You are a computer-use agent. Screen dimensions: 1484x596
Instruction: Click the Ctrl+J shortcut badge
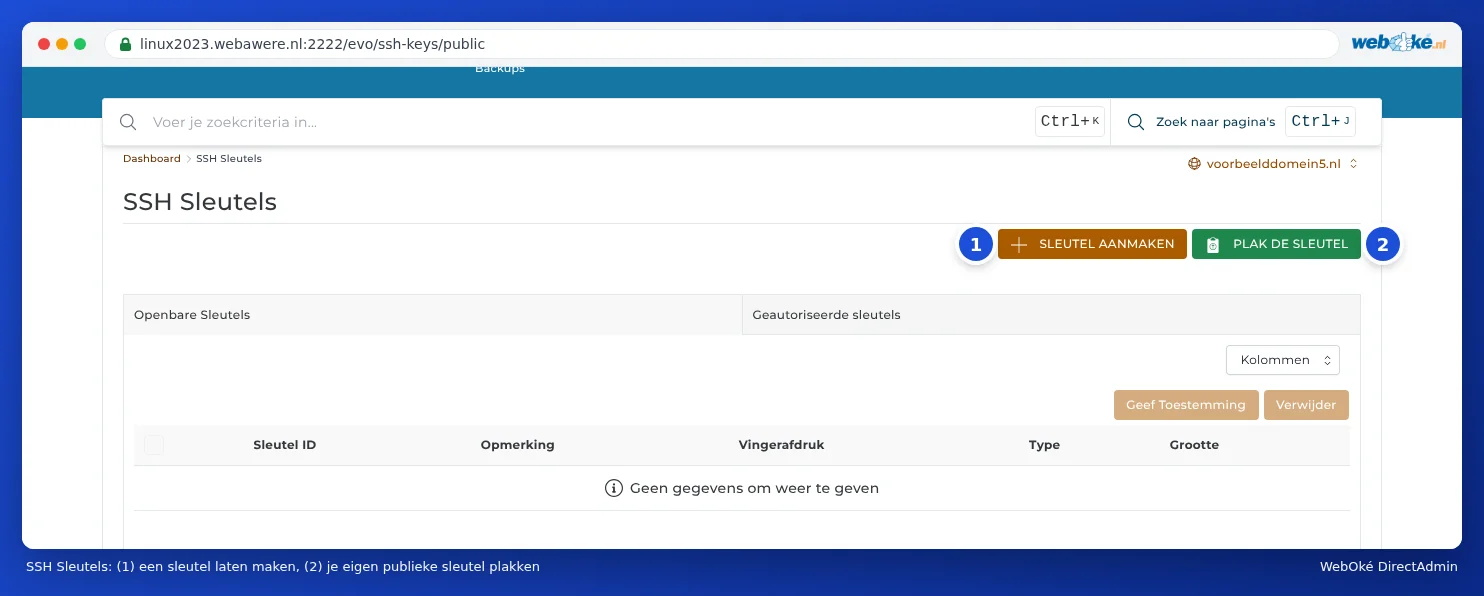click(1321, 122)
